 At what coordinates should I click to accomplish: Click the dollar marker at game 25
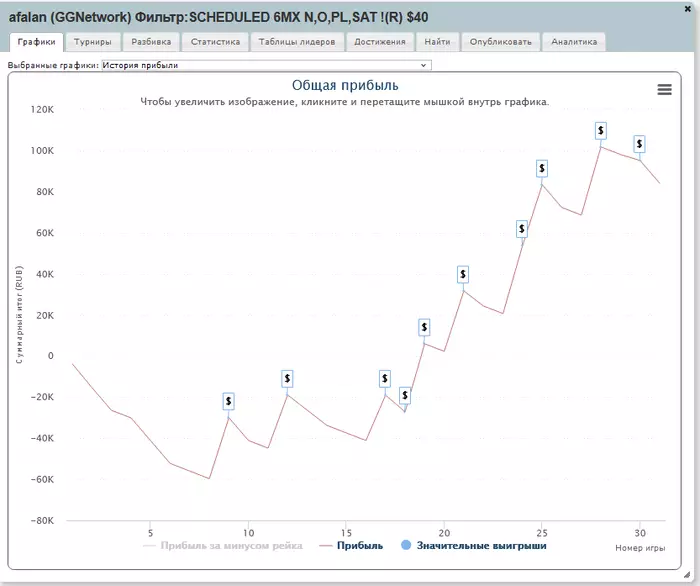pyautogui.click(x=542, y=168)
